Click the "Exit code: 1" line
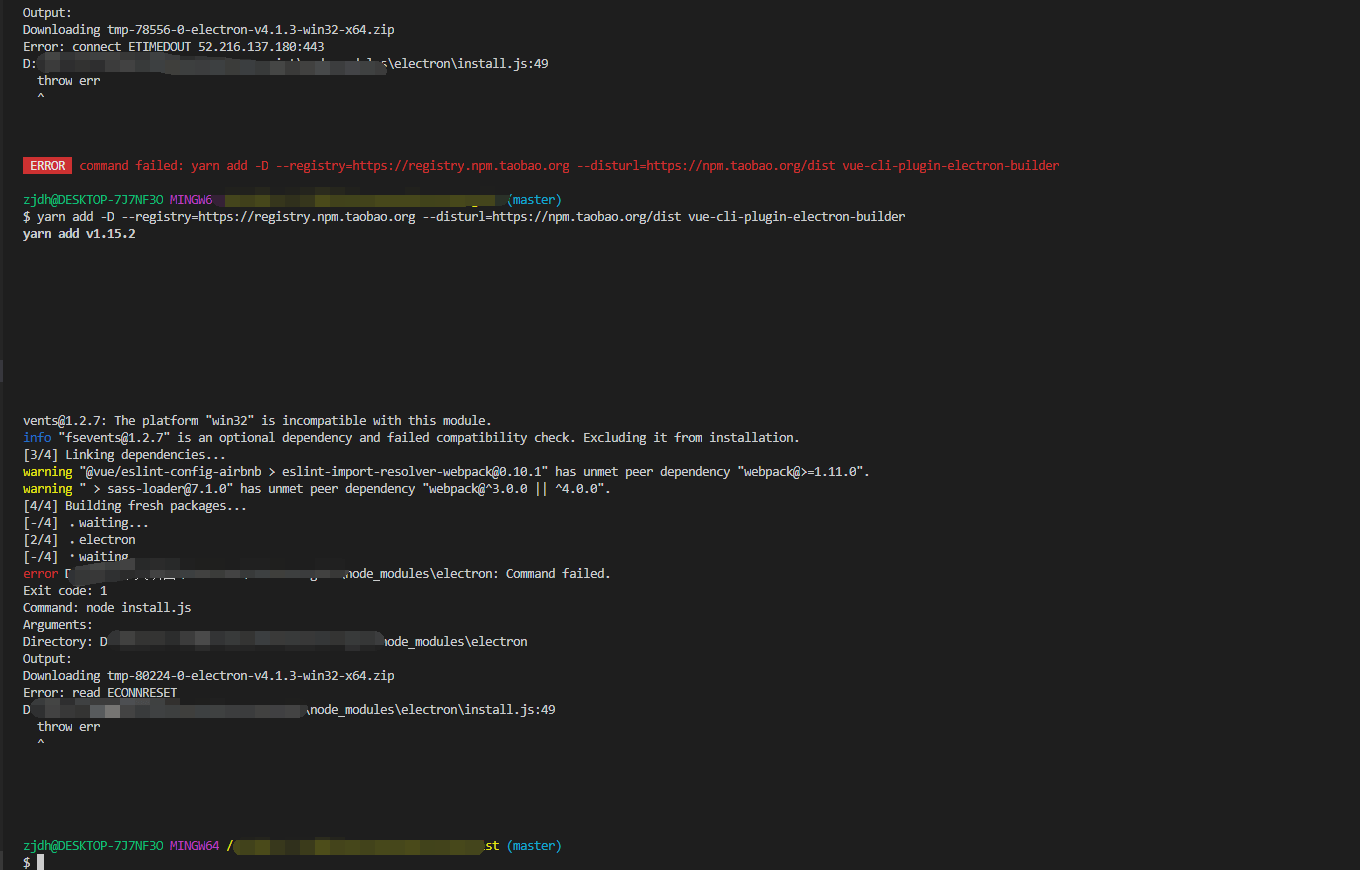The height and width of the screenshot is (870, 1360). tap(65, 591)
